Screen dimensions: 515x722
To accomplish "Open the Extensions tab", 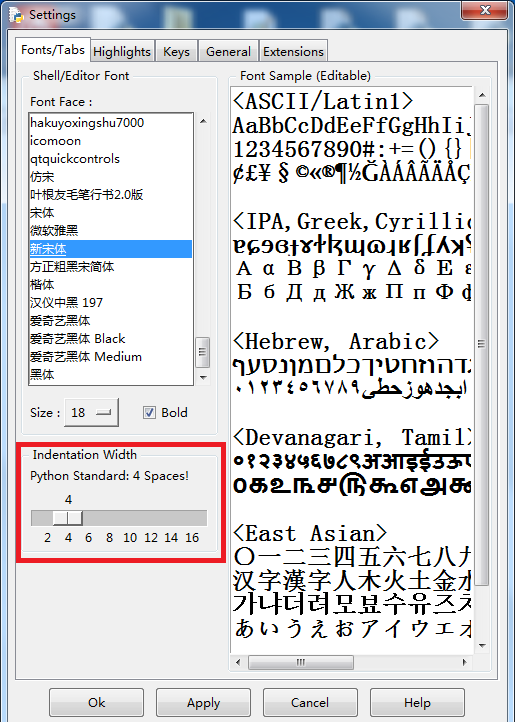I will coord(293,51).
